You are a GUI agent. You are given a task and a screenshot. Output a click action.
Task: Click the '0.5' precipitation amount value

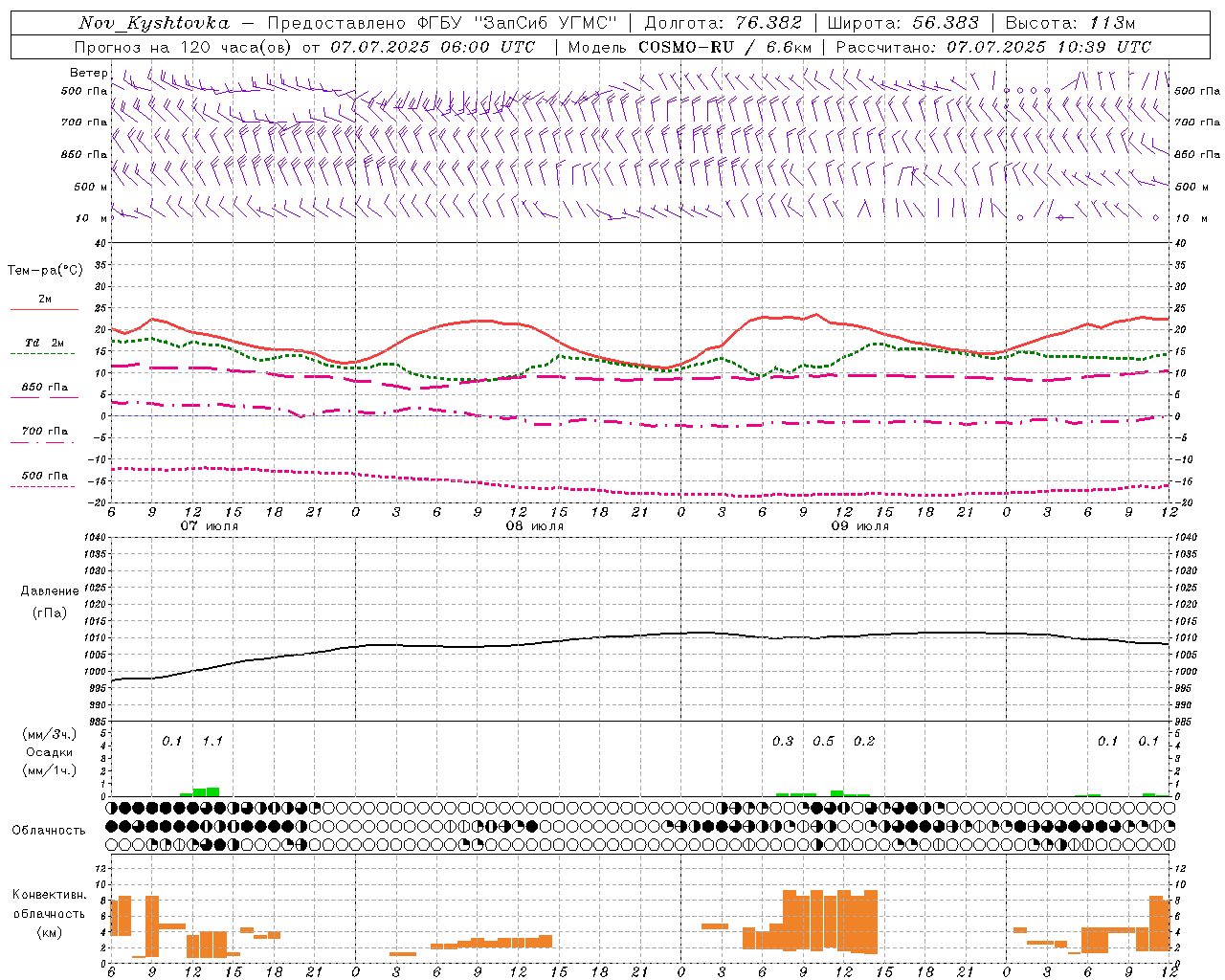[x=823, y=741]
